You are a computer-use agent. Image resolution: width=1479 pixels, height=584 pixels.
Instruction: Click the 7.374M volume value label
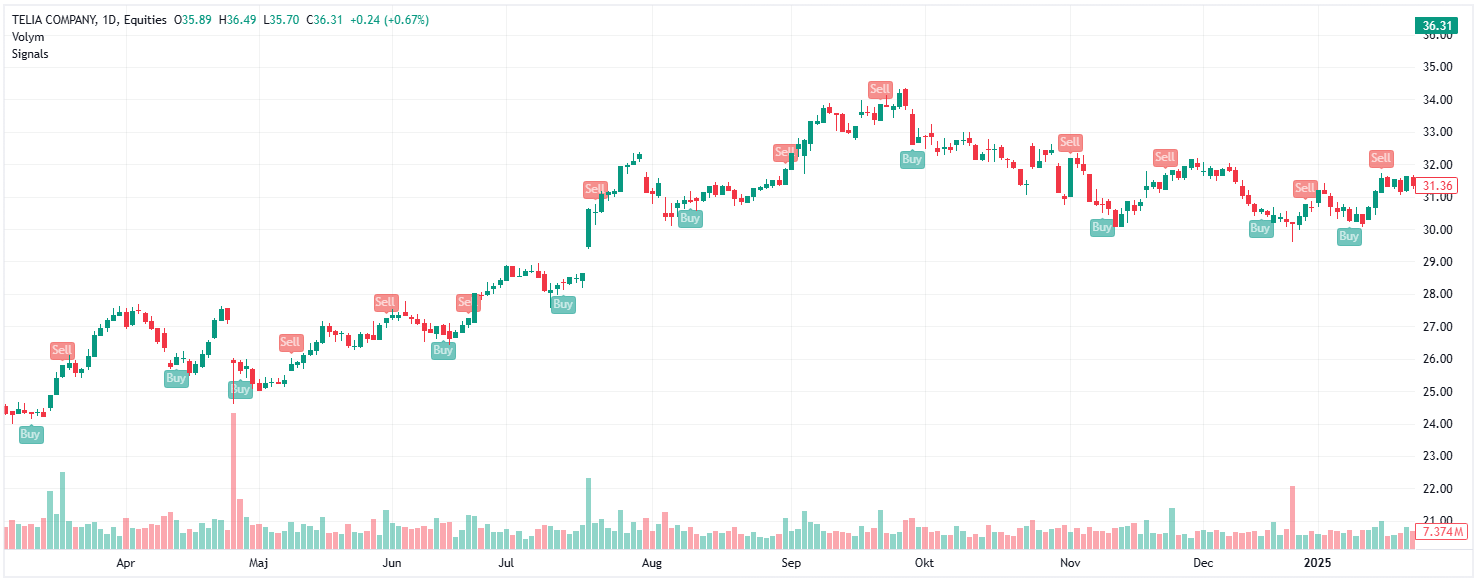coord(1437,531)
